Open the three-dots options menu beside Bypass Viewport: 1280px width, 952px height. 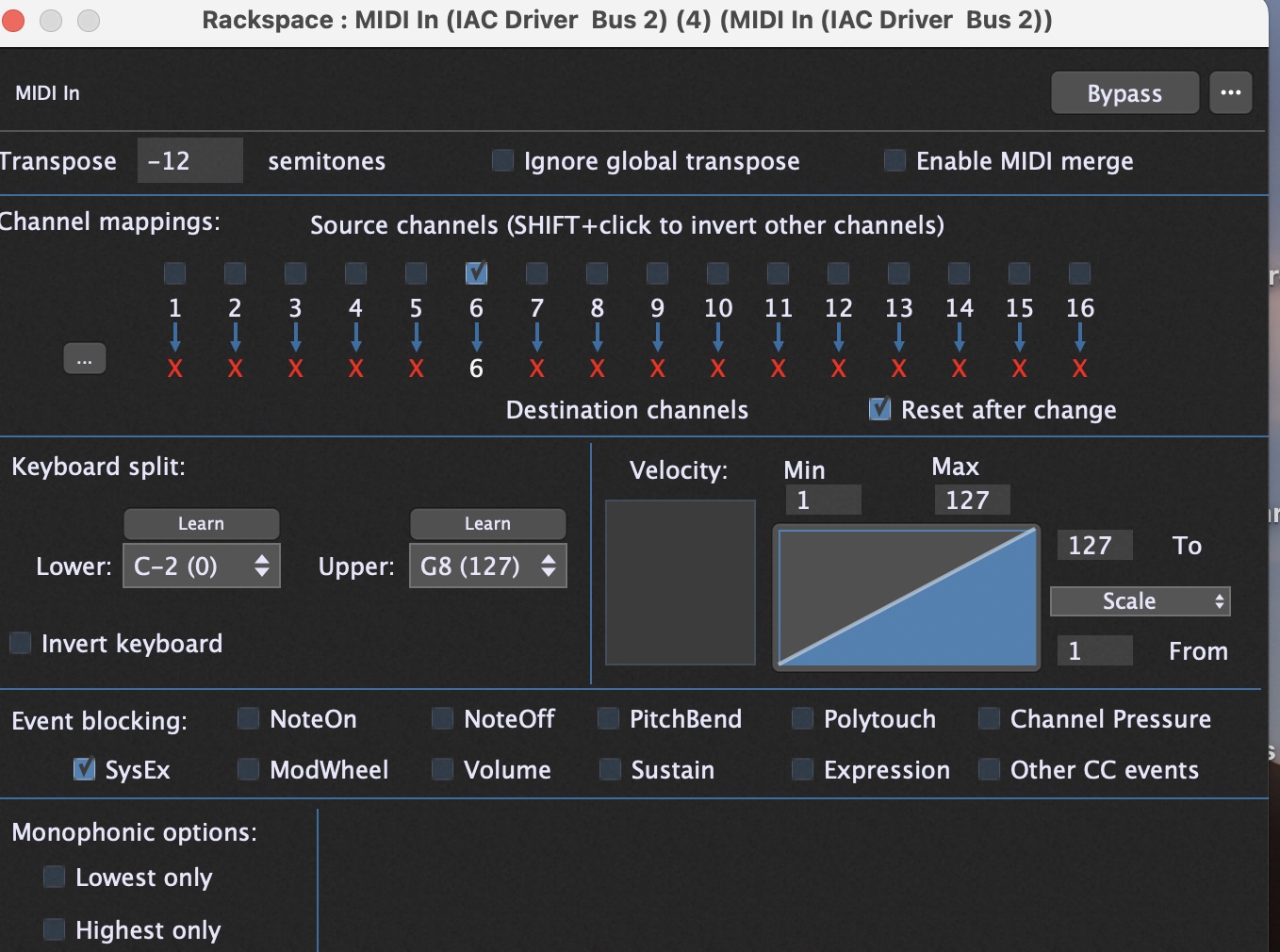1230,92
